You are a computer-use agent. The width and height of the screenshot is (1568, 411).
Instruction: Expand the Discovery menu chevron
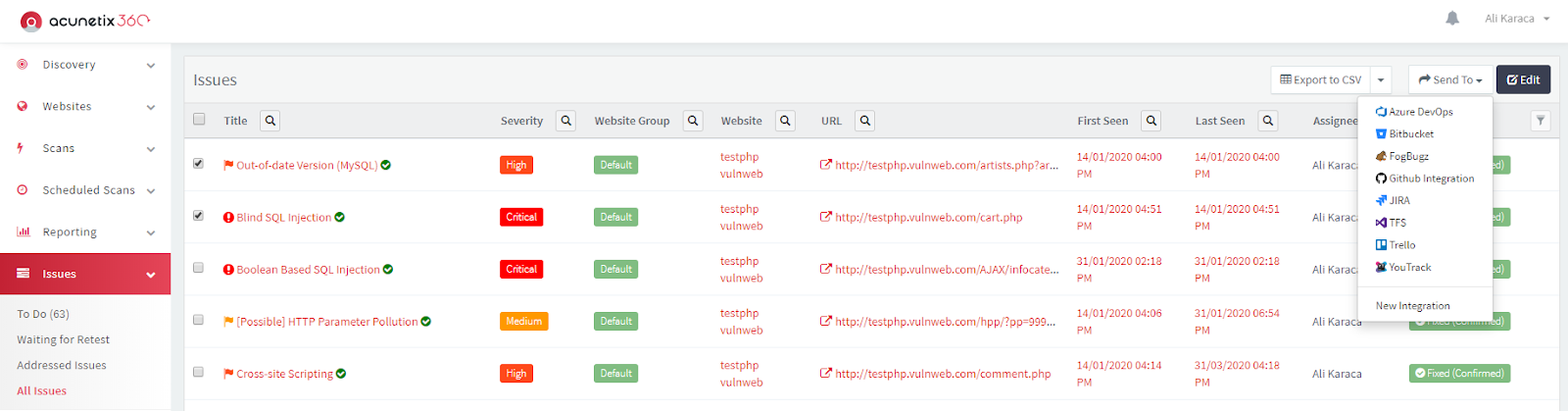click(151, 66)
